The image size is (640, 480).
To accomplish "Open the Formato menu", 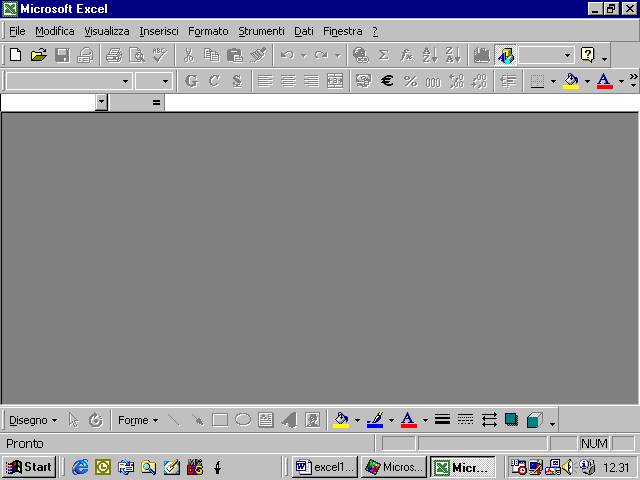I will click(208, 31).
